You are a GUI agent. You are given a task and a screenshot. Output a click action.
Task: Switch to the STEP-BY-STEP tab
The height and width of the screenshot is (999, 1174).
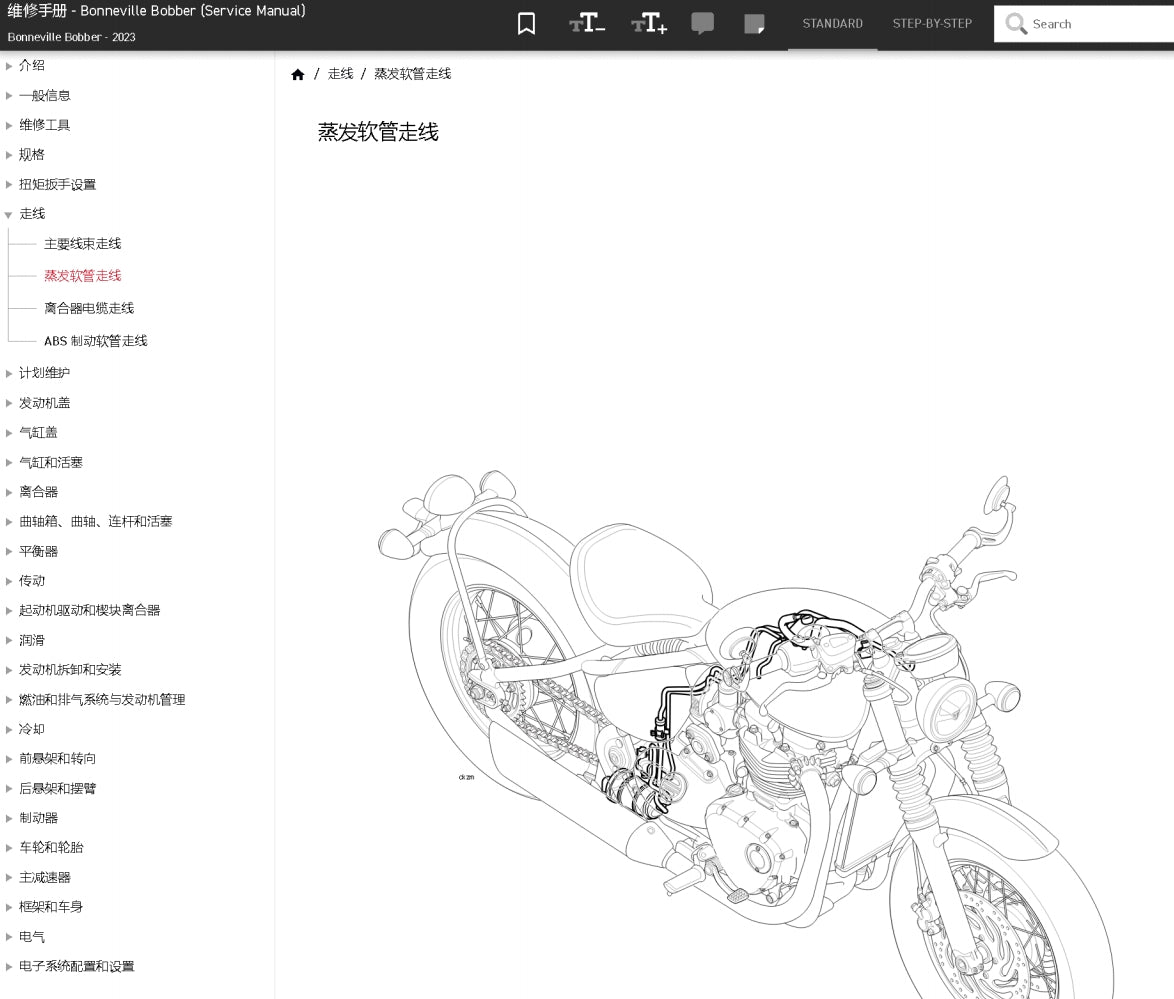[x=931, y=23]
